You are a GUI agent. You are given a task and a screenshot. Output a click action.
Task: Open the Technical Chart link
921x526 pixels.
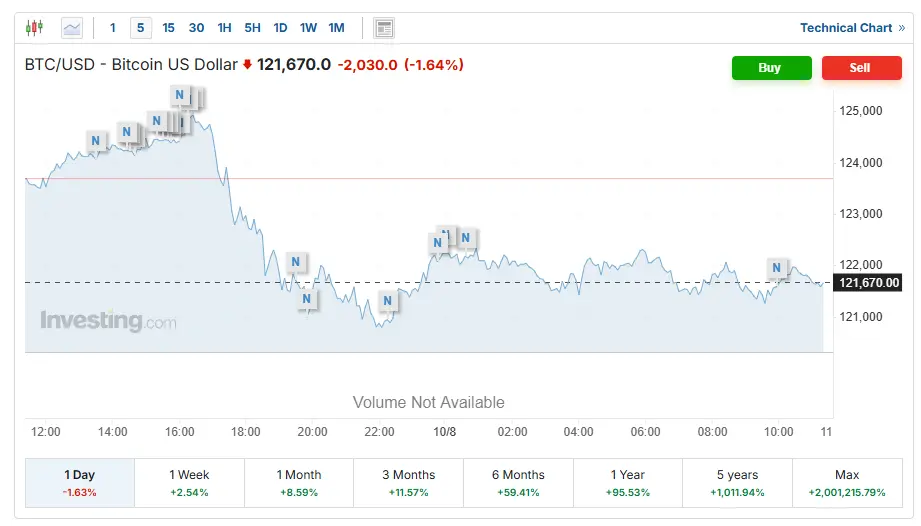[845, 28]
